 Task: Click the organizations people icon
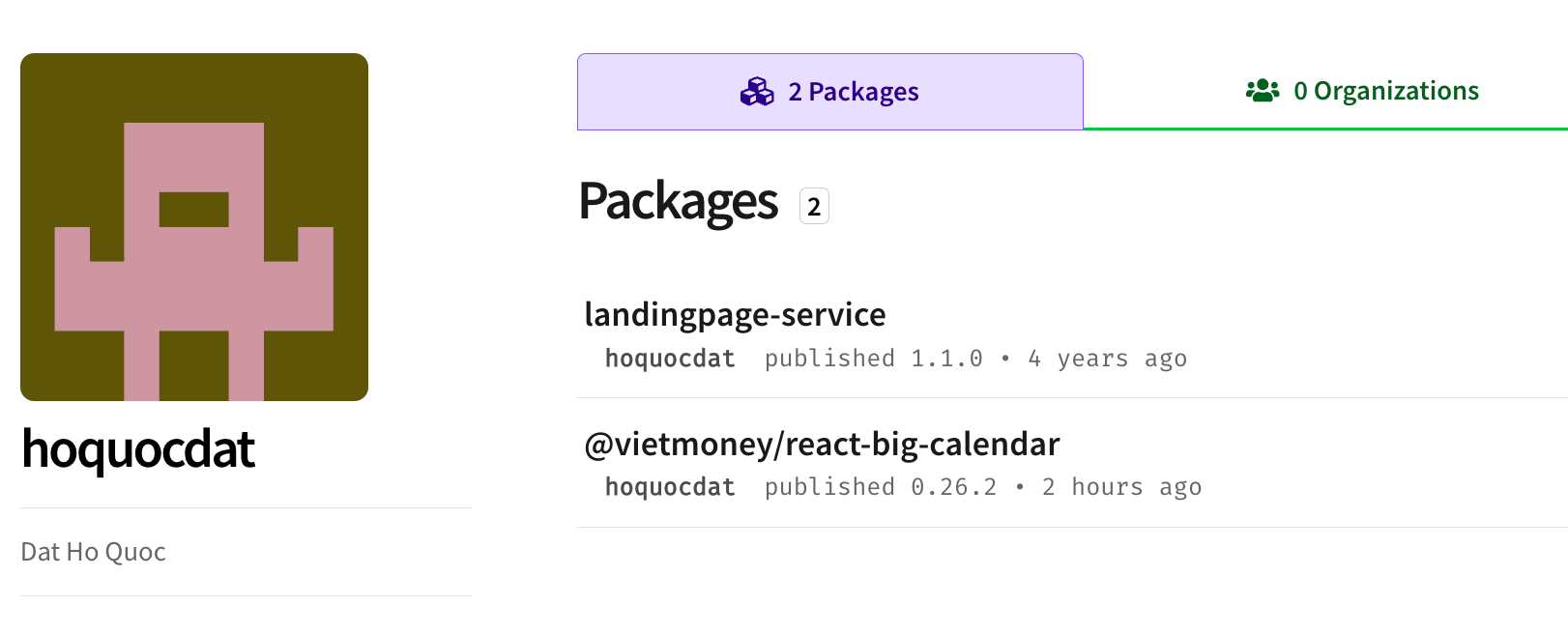point(1263,91)
